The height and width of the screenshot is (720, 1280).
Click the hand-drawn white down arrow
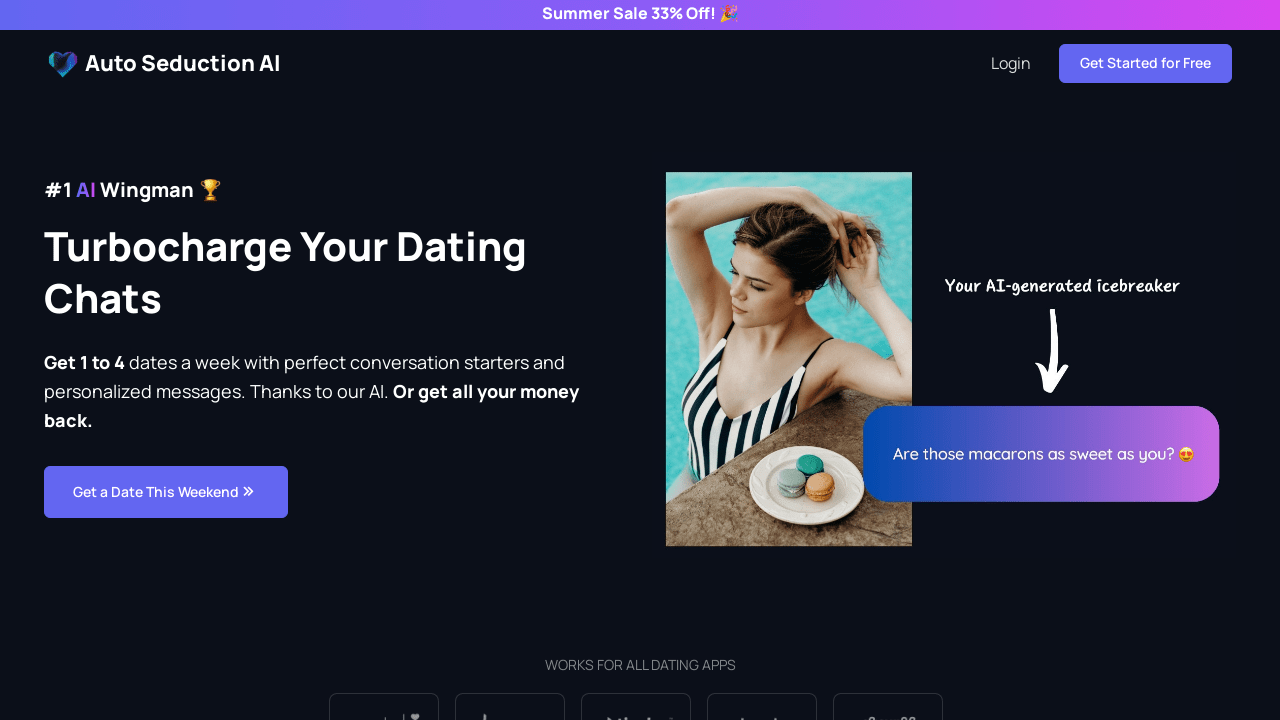(x=1052, y=351)
